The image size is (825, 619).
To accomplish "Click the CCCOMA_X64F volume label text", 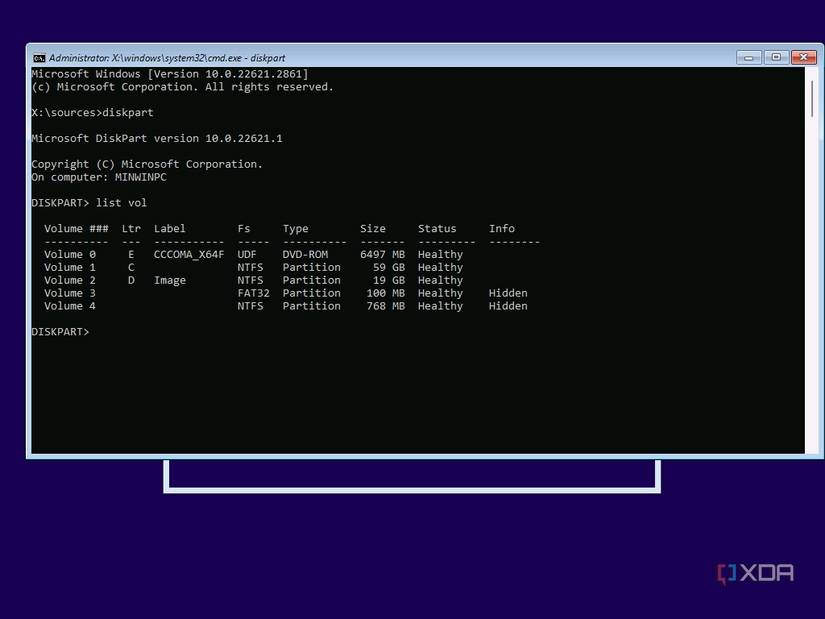I will click(188, 254).
